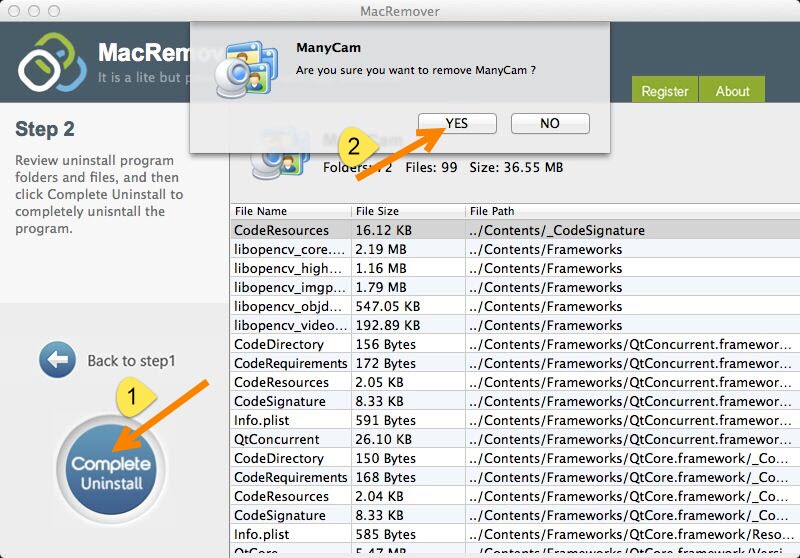The height and width of the screenshot is (558, 800).
Task: Select the CodeResources 2.05 KB row
Action: (515, 382)
